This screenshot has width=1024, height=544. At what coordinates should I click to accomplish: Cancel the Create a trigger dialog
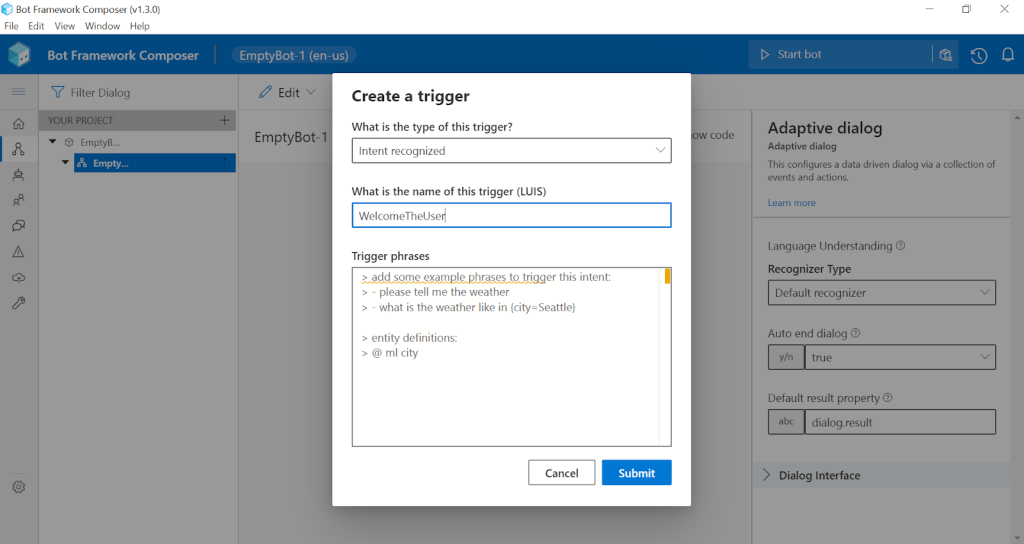pyautogui.click(x=561, y=473)
